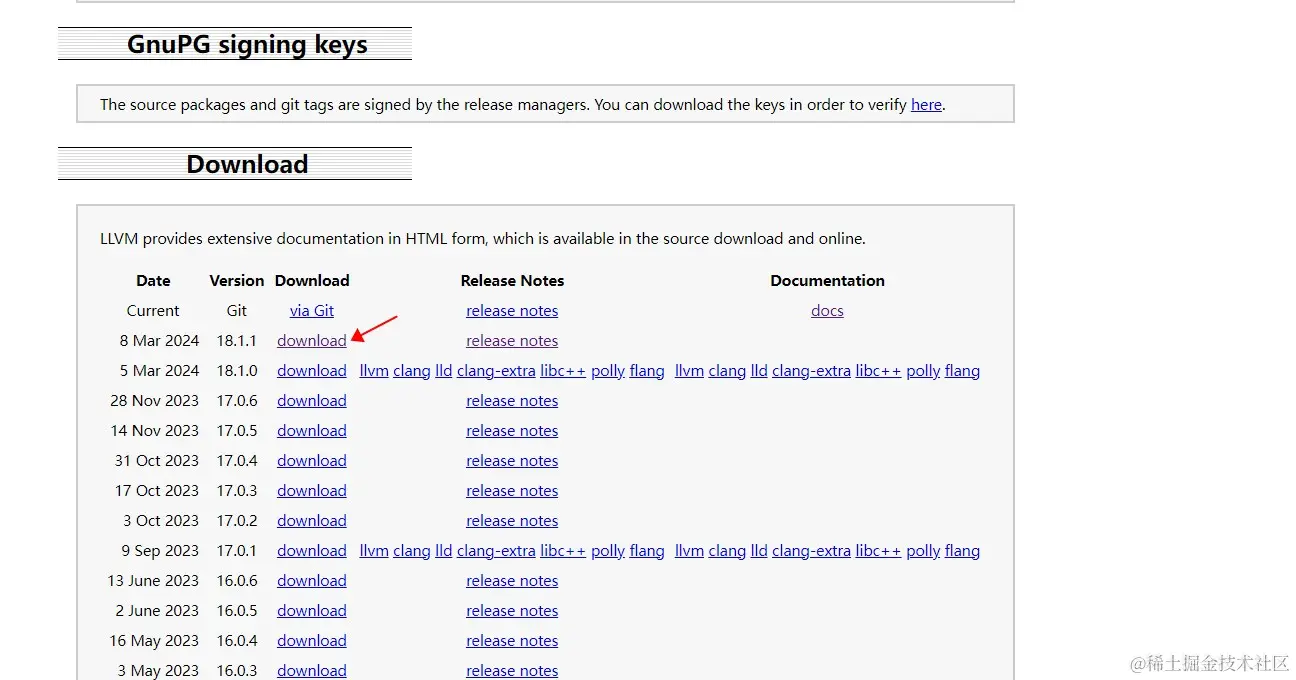Screen dimensions: 1296x680
Task: Open 17.0.1 clang release notes link
Action: 411,551
